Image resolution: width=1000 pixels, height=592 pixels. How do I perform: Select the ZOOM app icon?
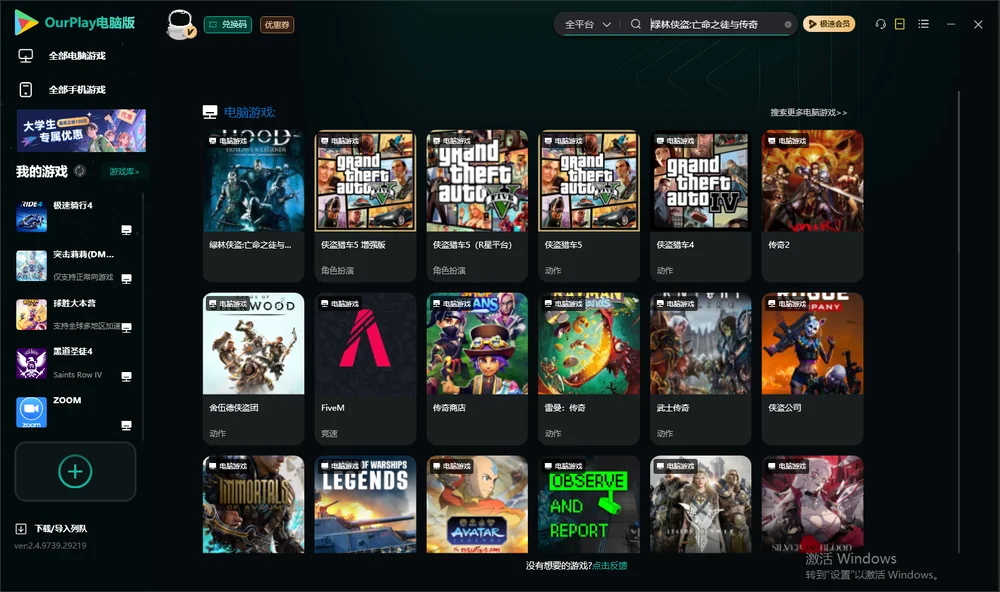click(x=31, y=412)
